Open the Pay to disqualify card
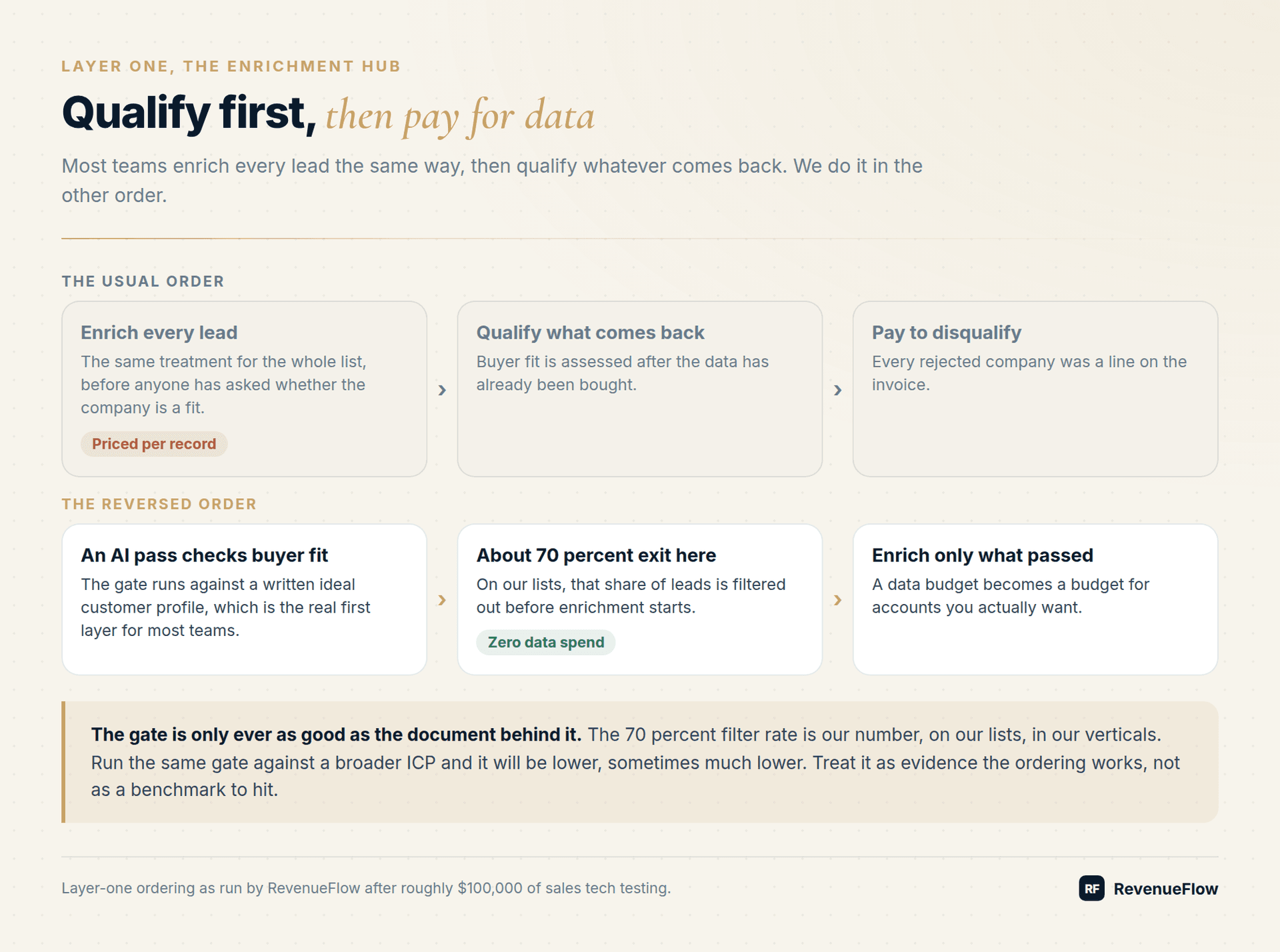 coord(1035,389)
